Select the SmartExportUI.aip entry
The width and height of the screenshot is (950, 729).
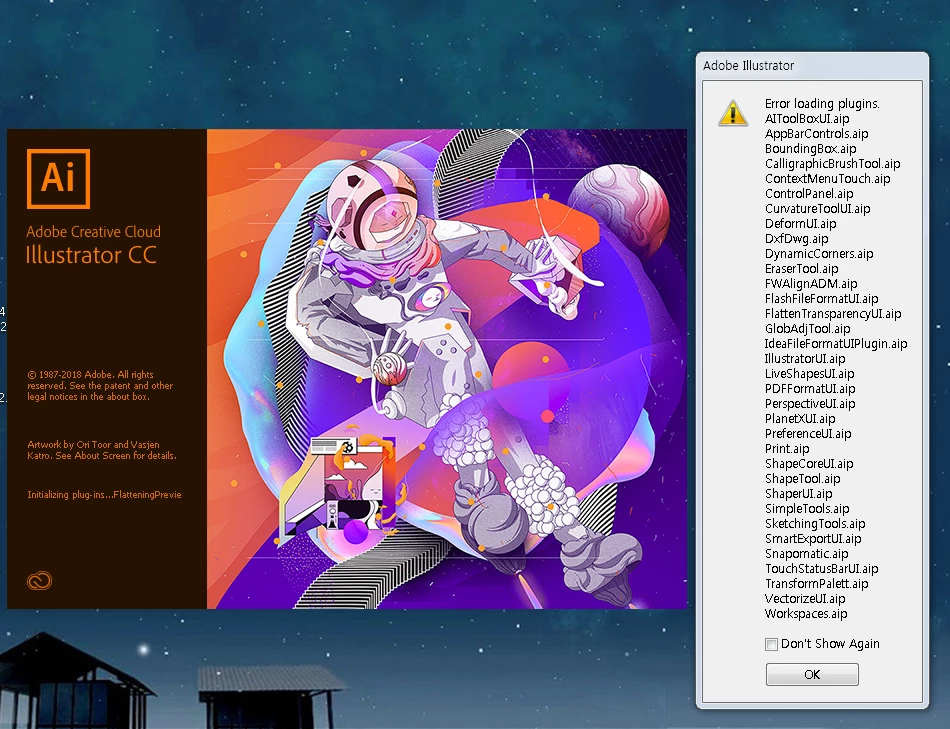(813, 539)
